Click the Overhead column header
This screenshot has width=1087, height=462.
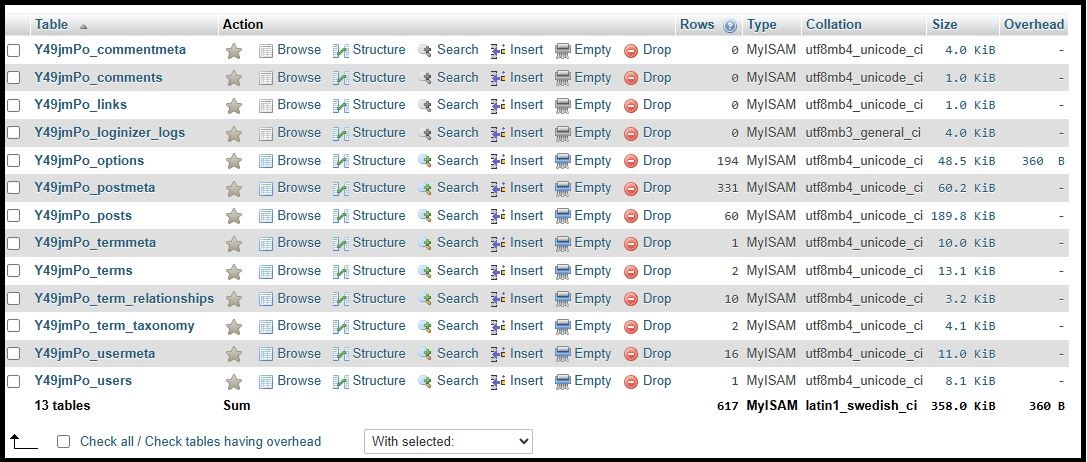1034,24
